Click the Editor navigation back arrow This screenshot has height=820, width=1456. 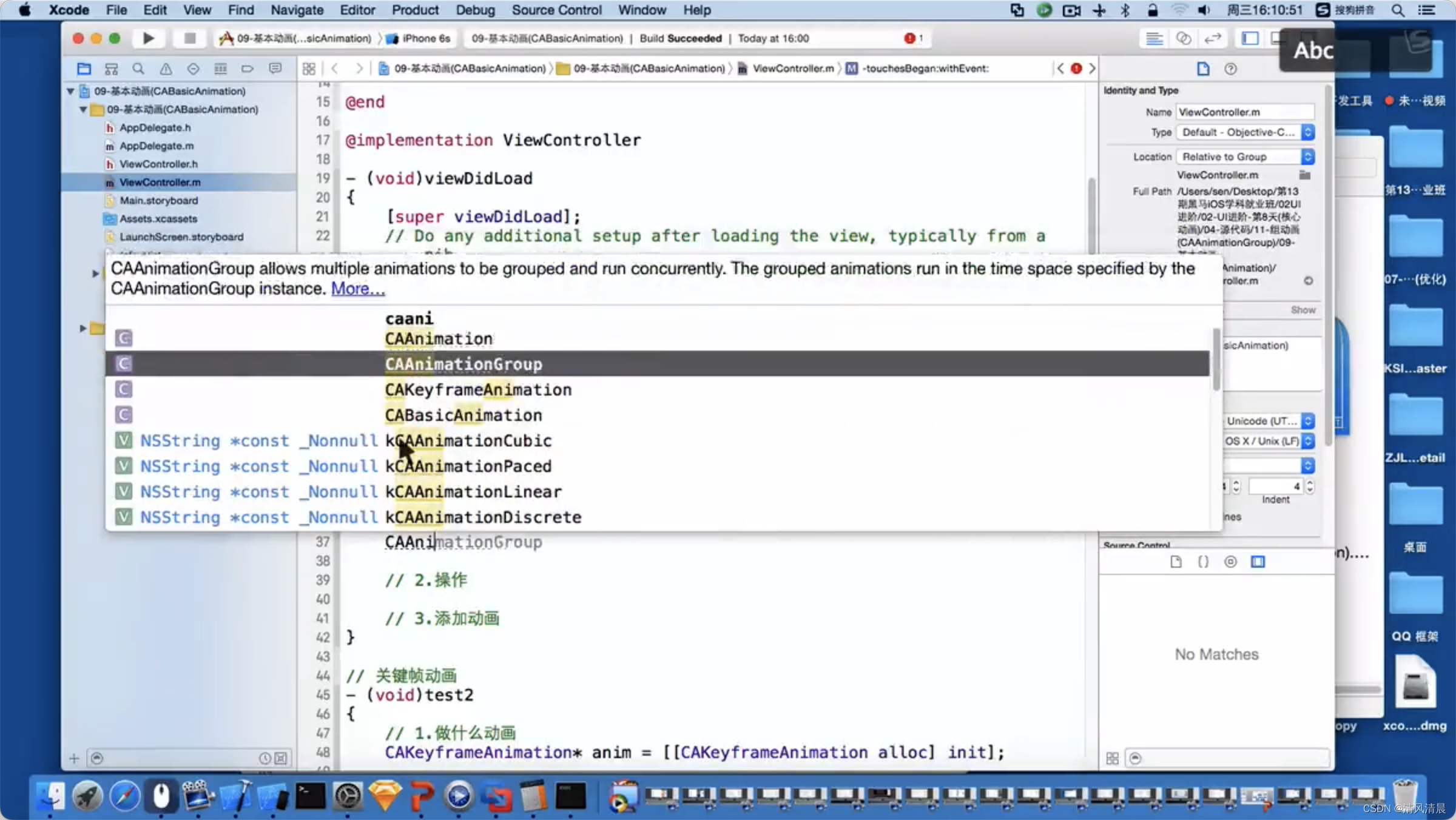[335, 68]
